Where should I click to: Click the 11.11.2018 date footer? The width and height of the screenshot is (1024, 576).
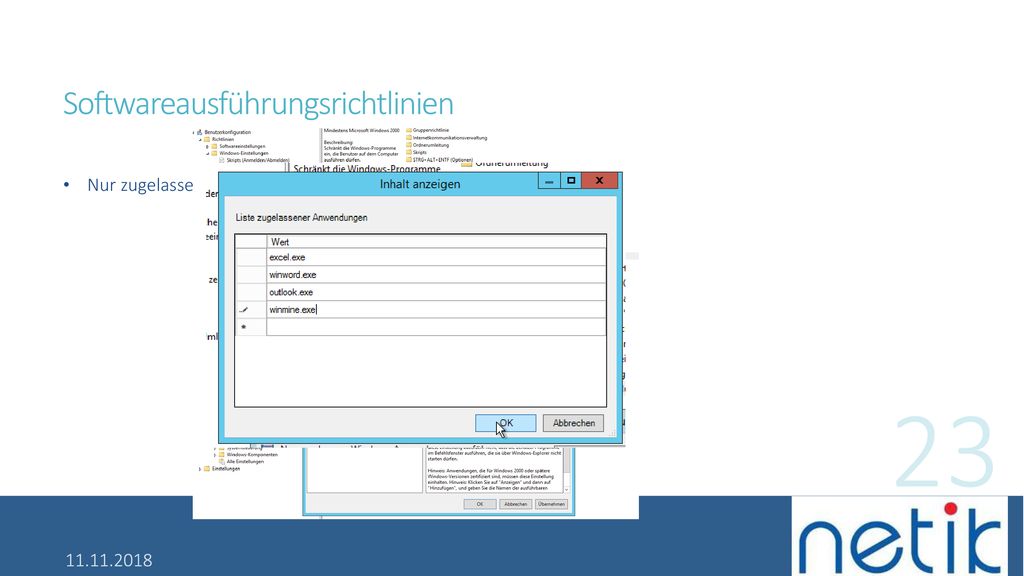pyautogui.click(x=108, y=560)
